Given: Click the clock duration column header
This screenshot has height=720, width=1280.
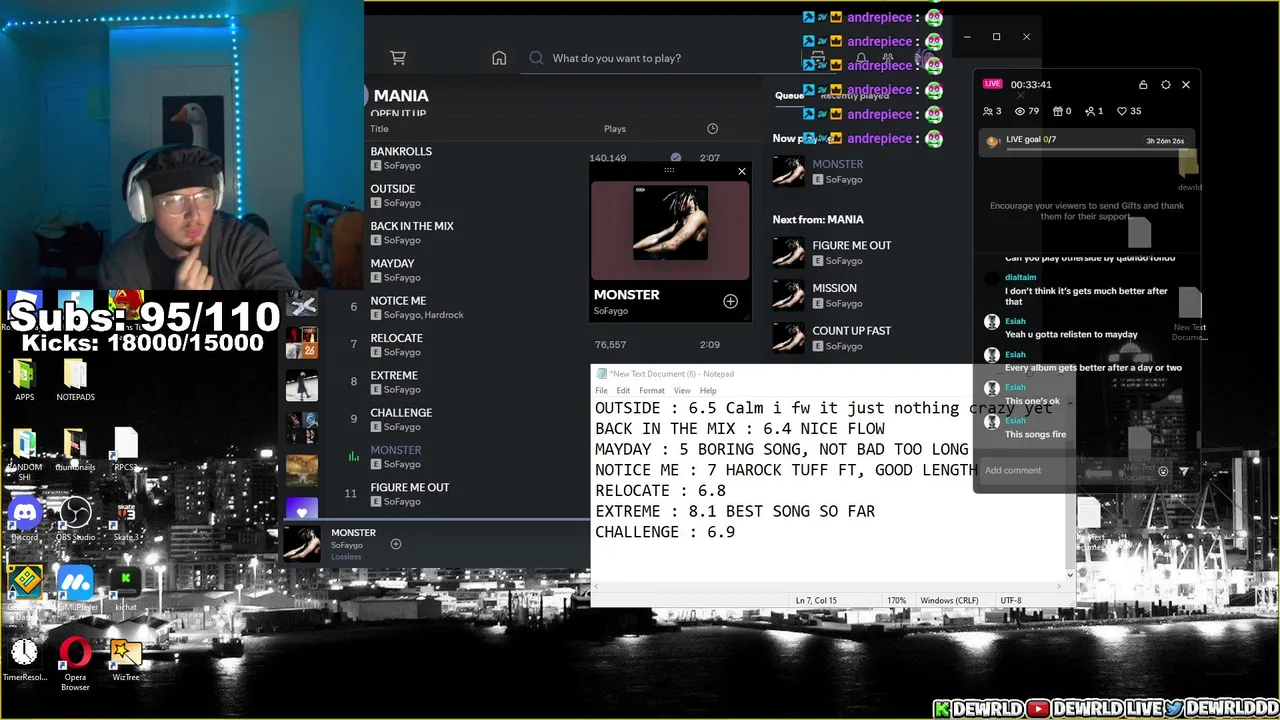Looking at the screenshot, I should point(712,129).
